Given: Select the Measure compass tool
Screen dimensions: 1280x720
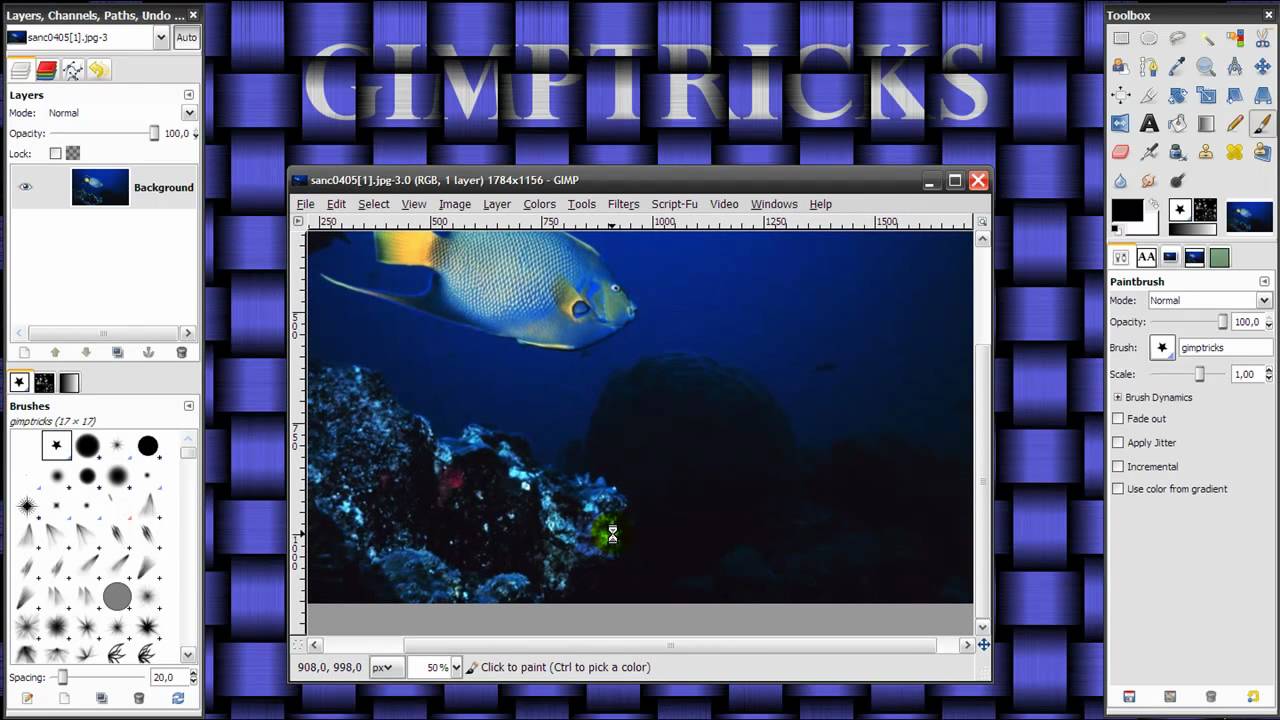Looking at the screenshot, I should click(1234, 67).
